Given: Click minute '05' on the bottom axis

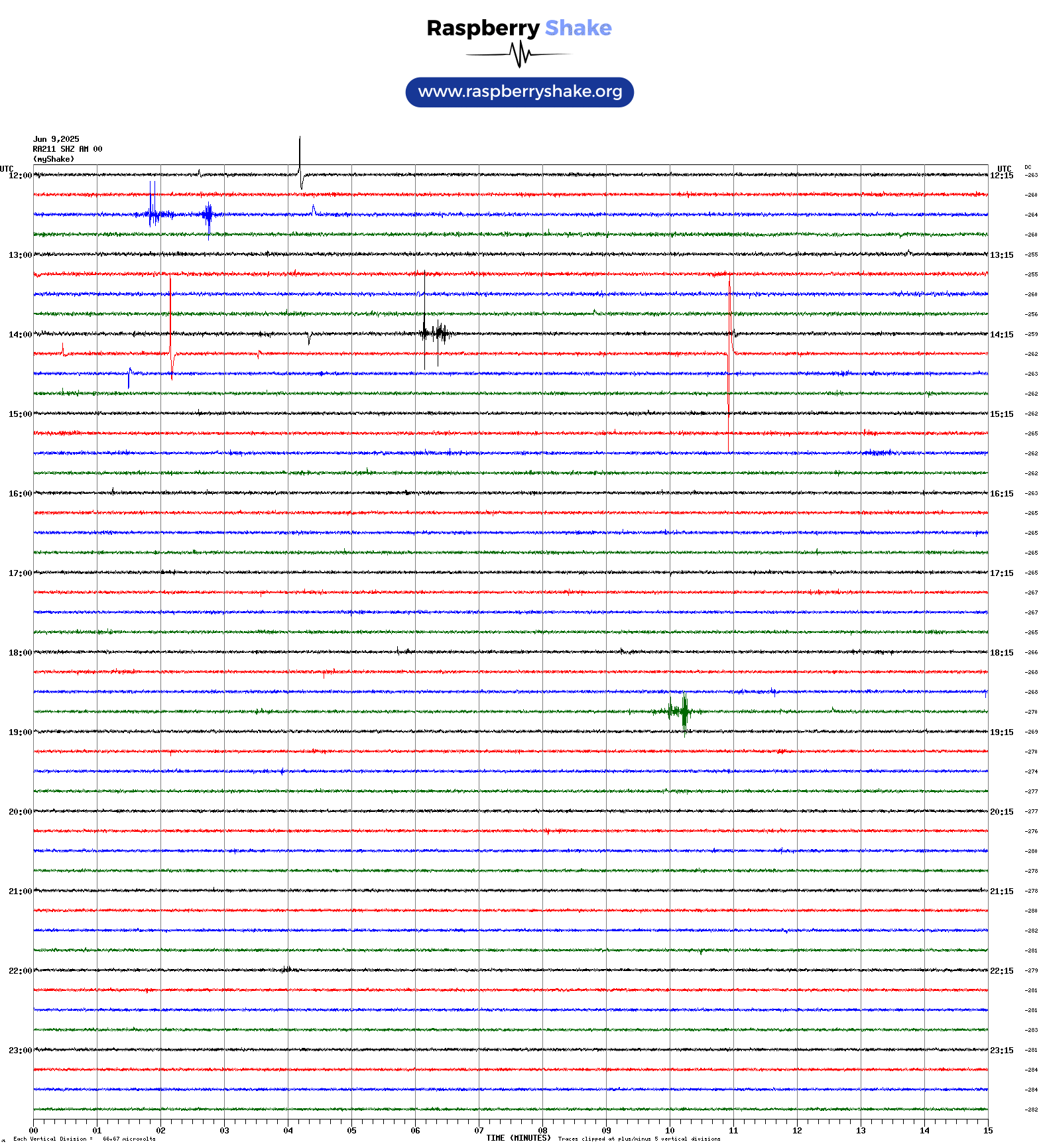Looking at the screenshot, I should coord(351,1131).
